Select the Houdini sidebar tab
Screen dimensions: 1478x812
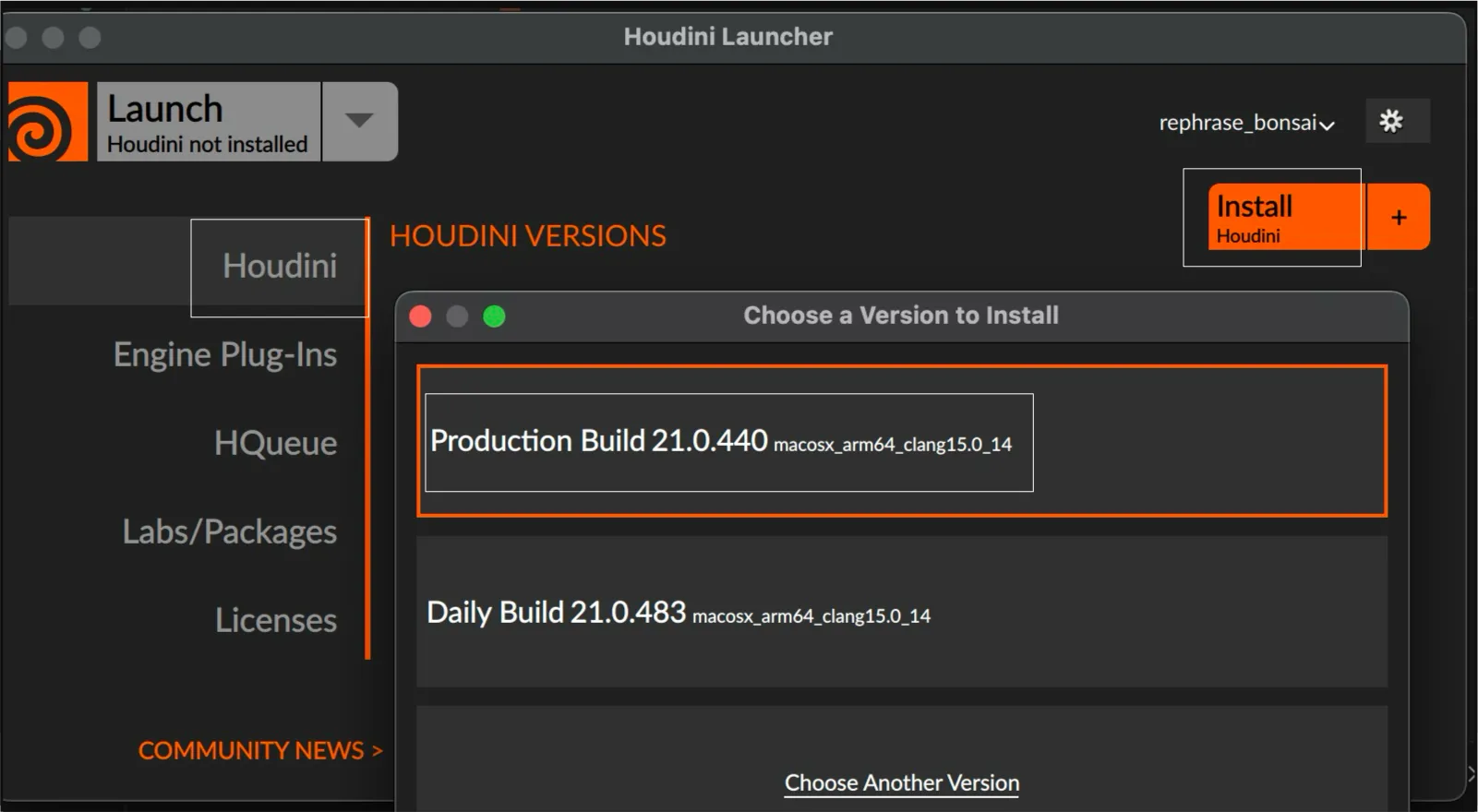tap(278, 267)
